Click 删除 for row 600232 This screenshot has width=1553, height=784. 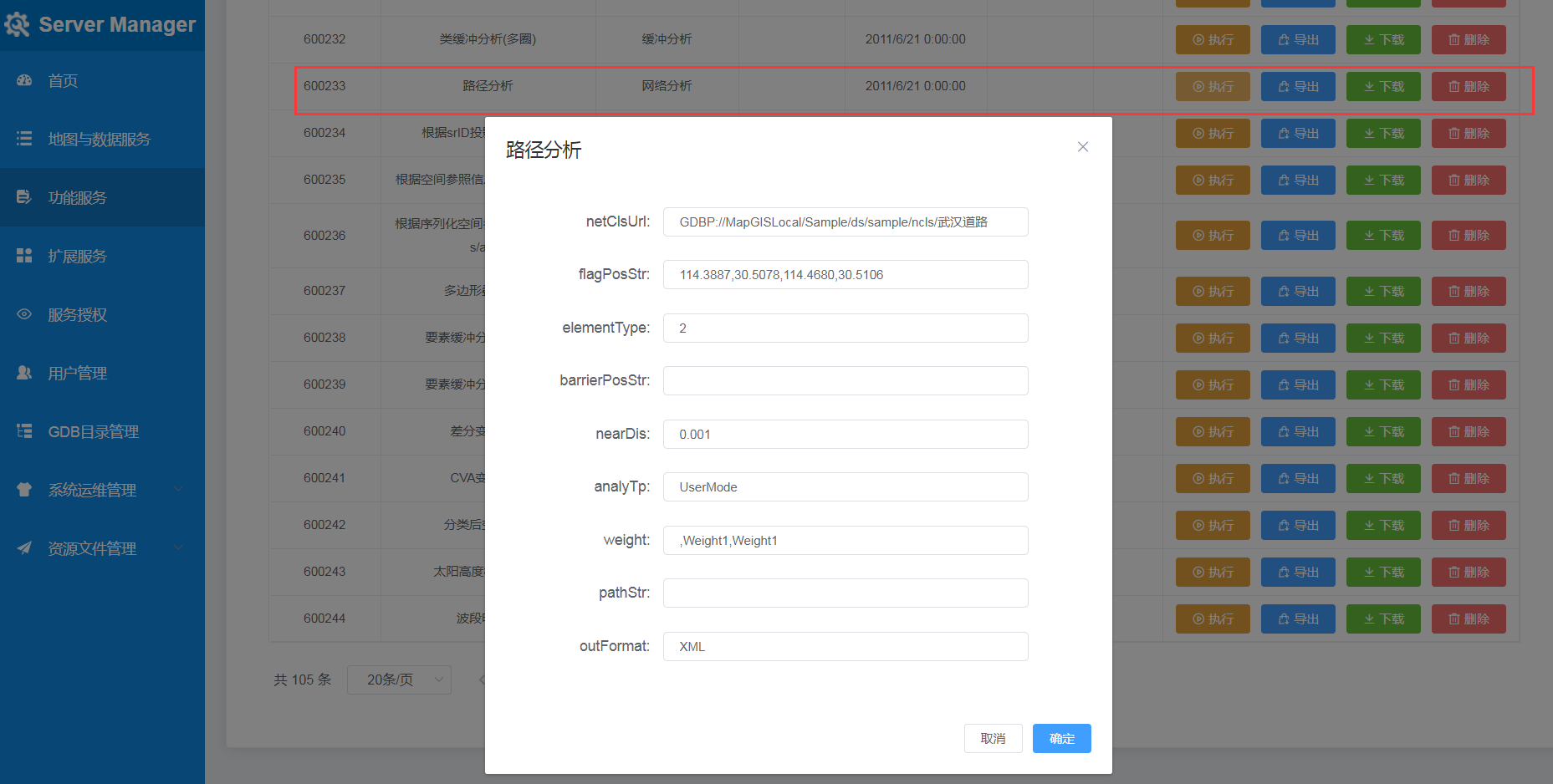coord(1469,40)
